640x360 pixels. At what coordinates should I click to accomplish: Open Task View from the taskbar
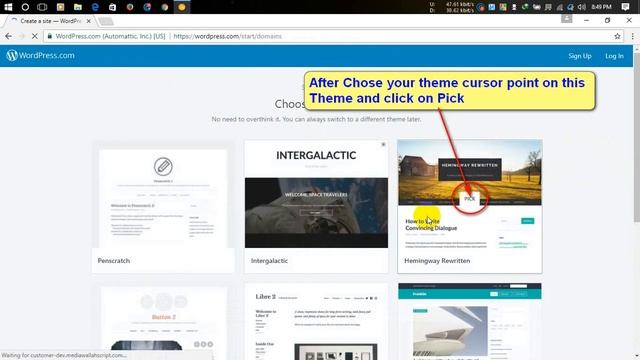click(42, 7)
